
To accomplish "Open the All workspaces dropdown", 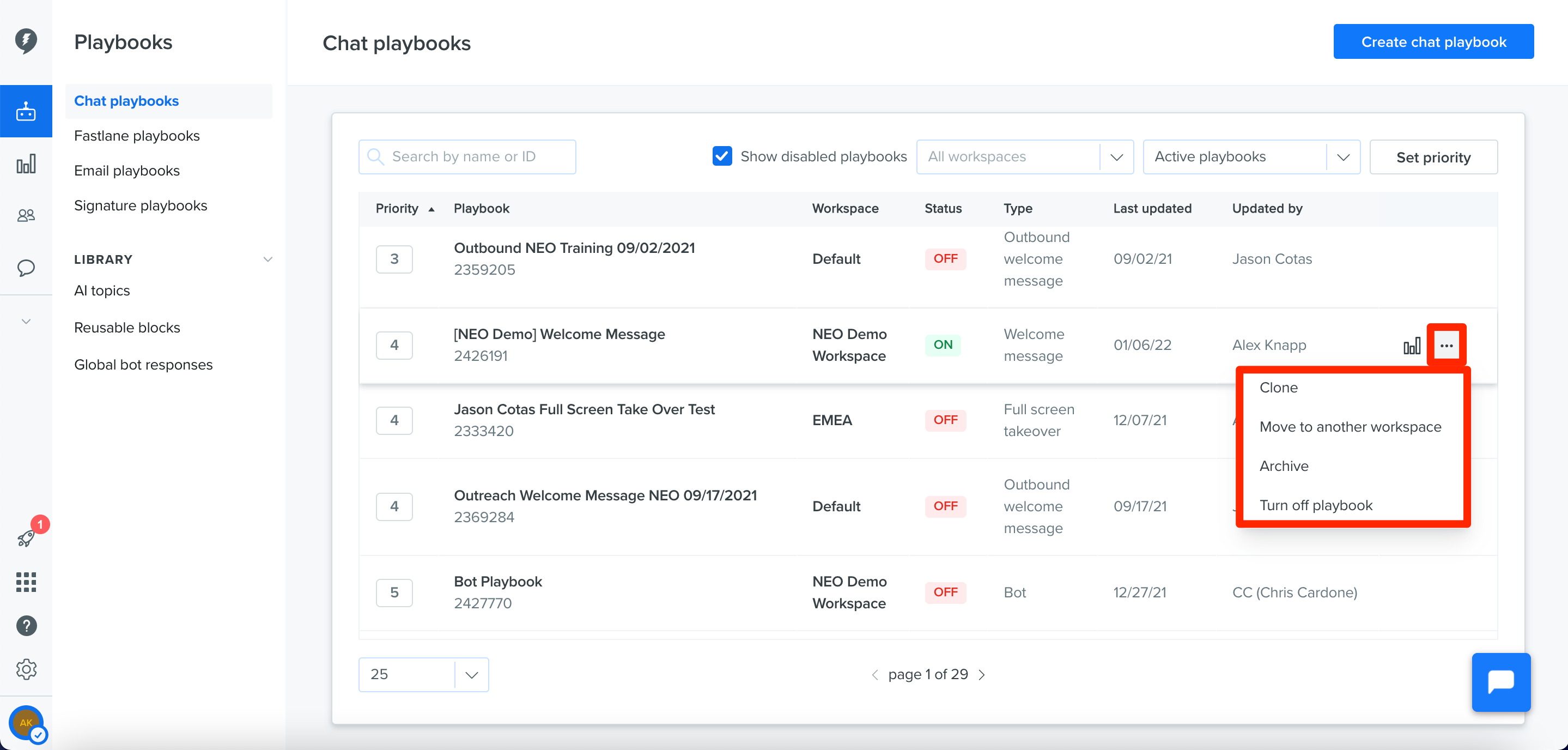I will tap(1024, 157).
